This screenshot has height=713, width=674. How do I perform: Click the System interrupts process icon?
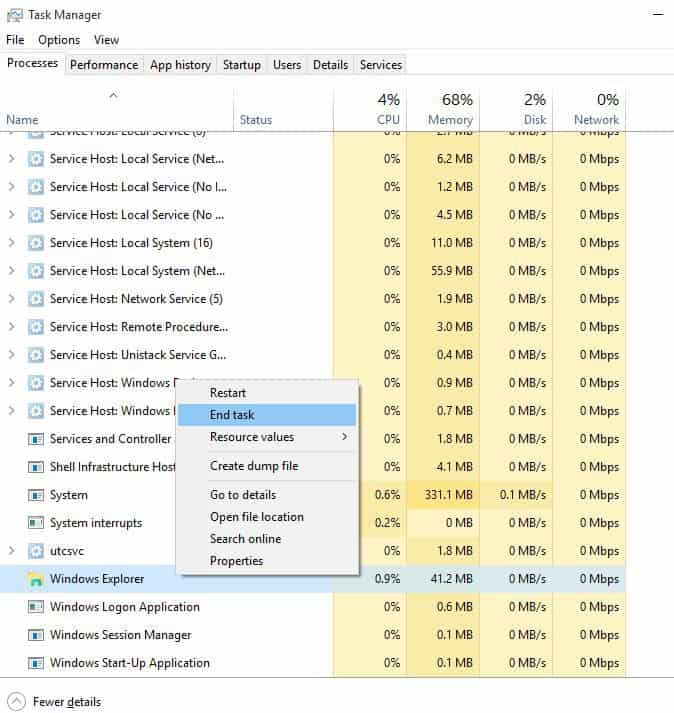[x=35, y=523]
